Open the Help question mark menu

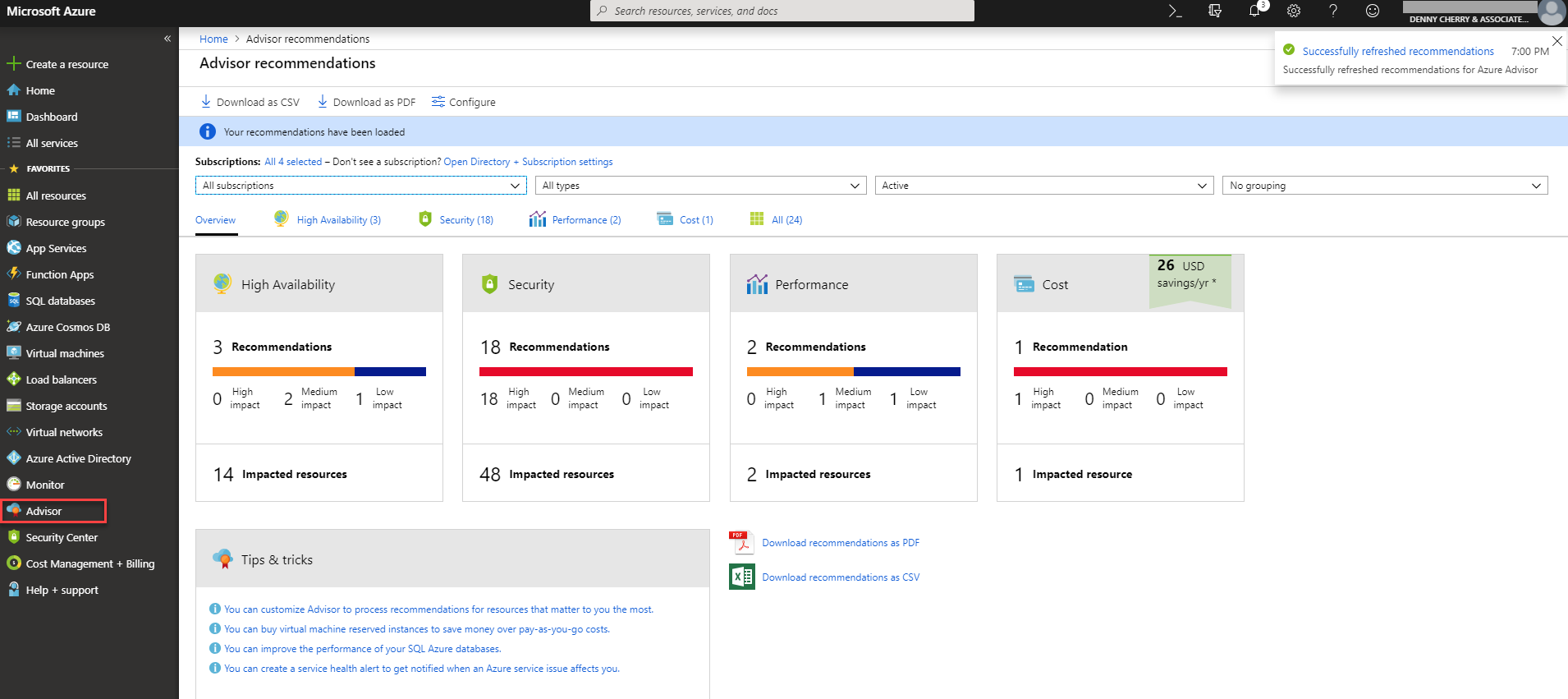click(x=1333, y=11)
